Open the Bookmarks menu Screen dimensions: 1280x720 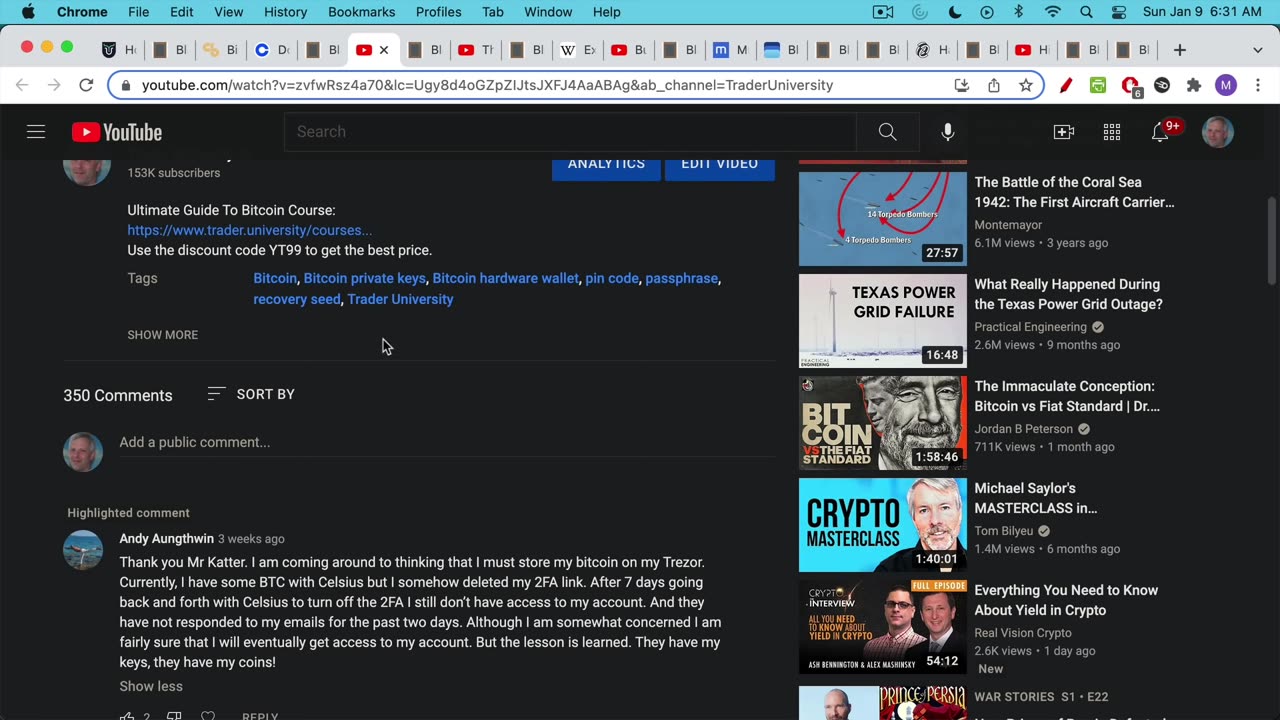(x=361, y=12)
